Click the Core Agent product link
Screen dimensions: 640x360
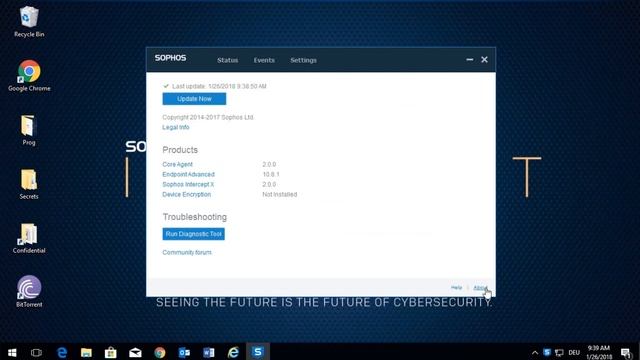tap(177, 164)
